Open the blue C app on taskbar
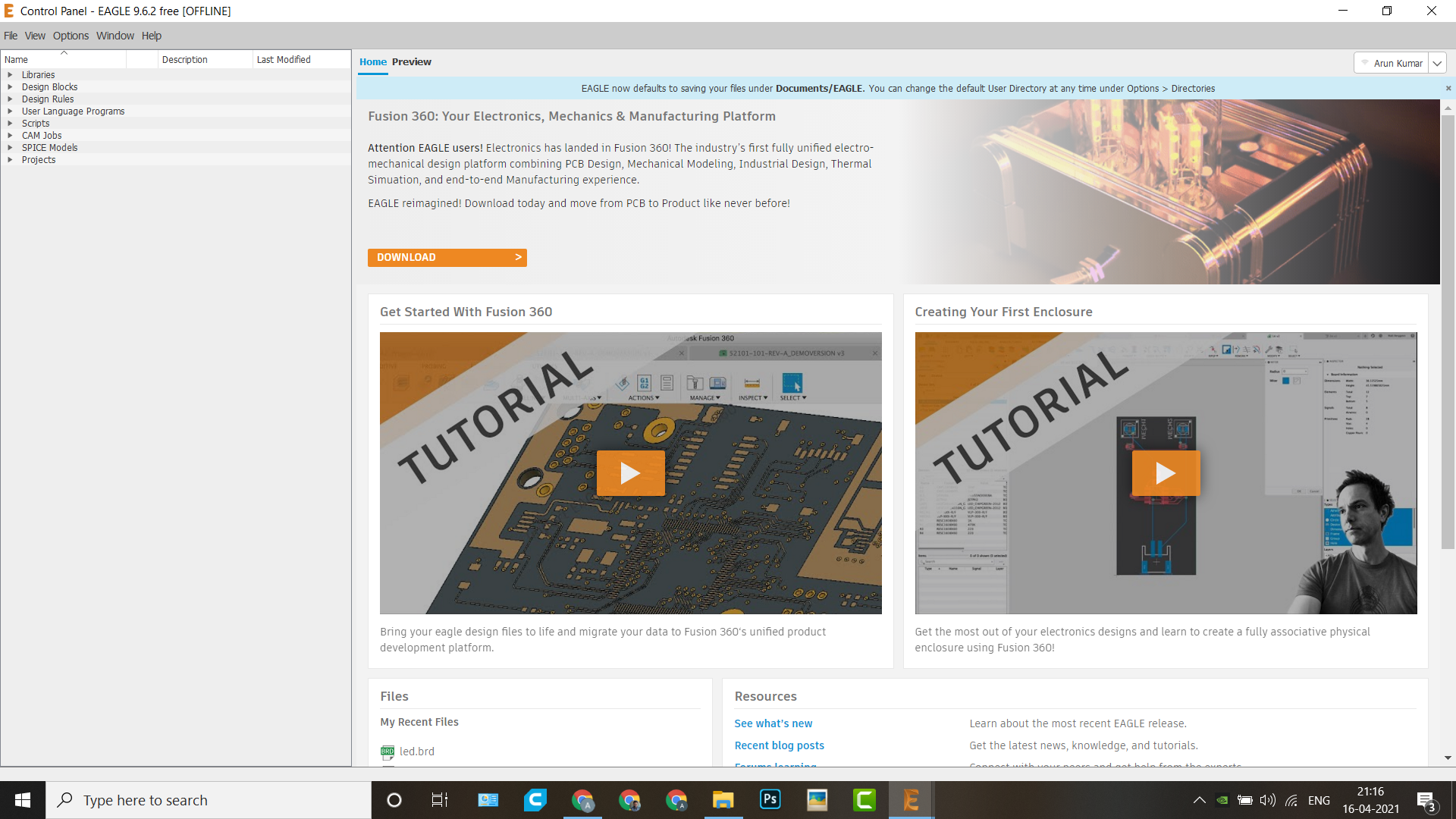This screenshot has width=1456, height=819. point(535,800)
